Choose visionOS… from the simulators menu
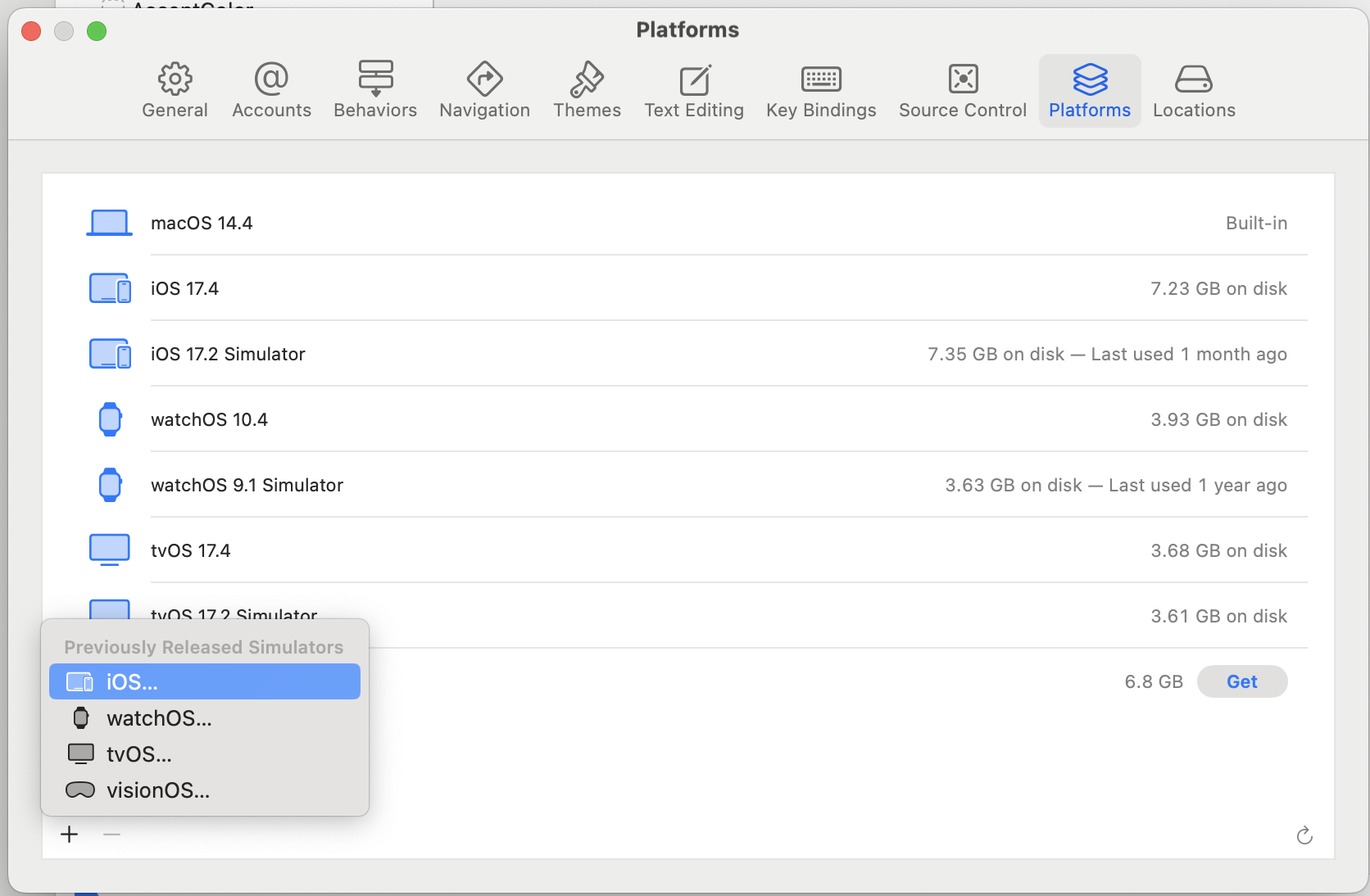Viewport: 1370px width, 896px height. point(205,790)
